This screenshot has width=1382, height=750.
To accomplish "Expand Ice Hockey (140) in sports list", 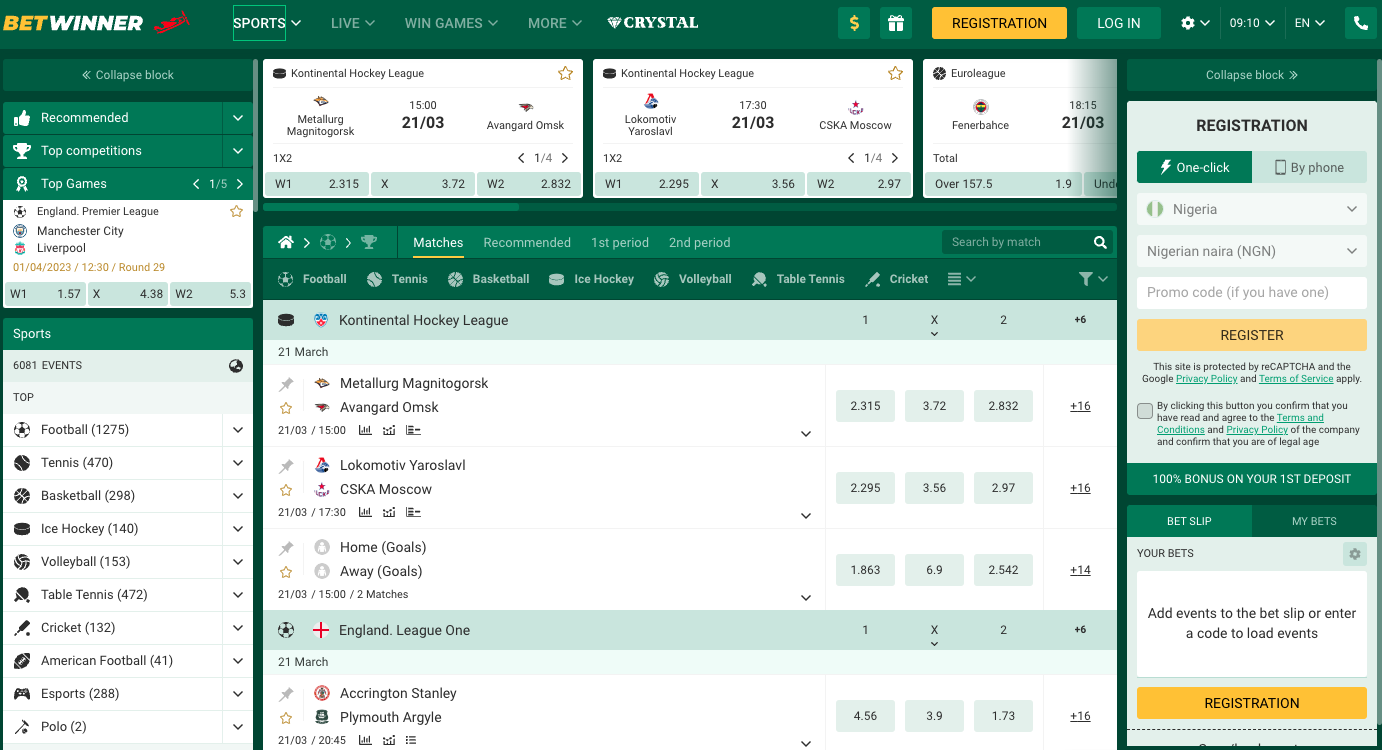I will tap(238, 529).
